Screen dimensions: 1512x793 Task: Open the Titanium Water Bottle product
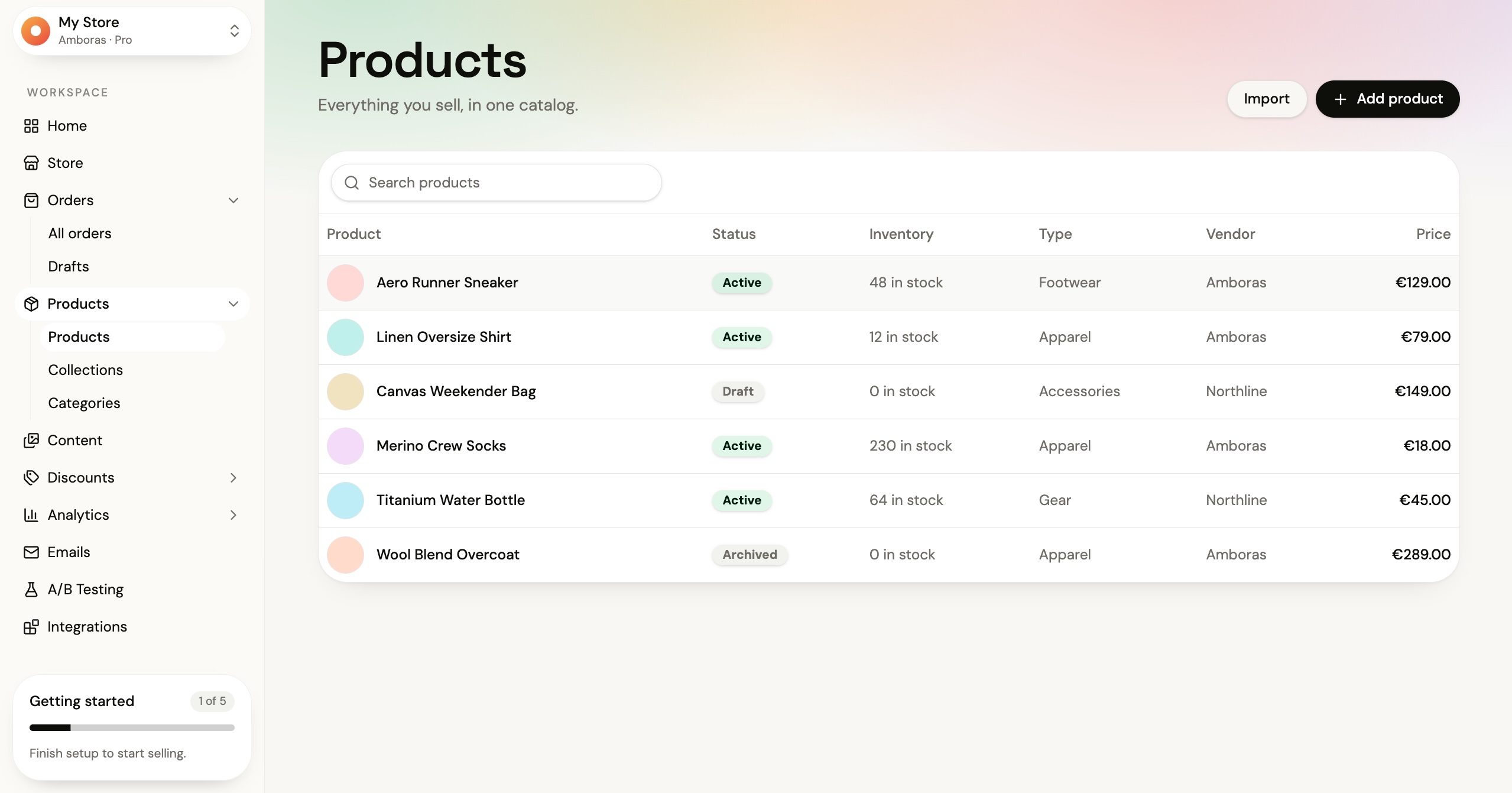coord(451,500)
